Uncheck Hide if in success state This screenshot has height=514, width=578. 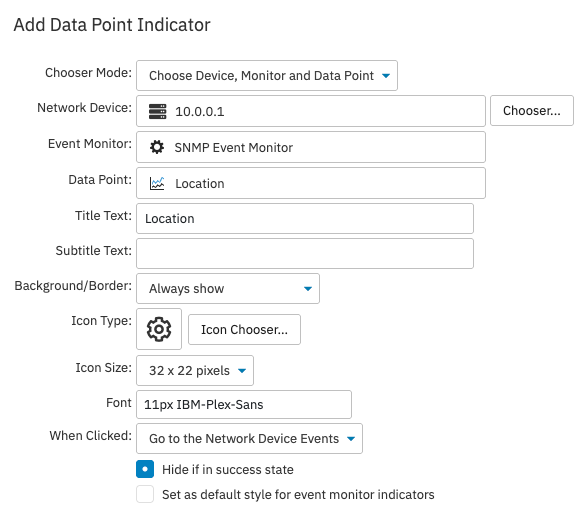[145, 469]
